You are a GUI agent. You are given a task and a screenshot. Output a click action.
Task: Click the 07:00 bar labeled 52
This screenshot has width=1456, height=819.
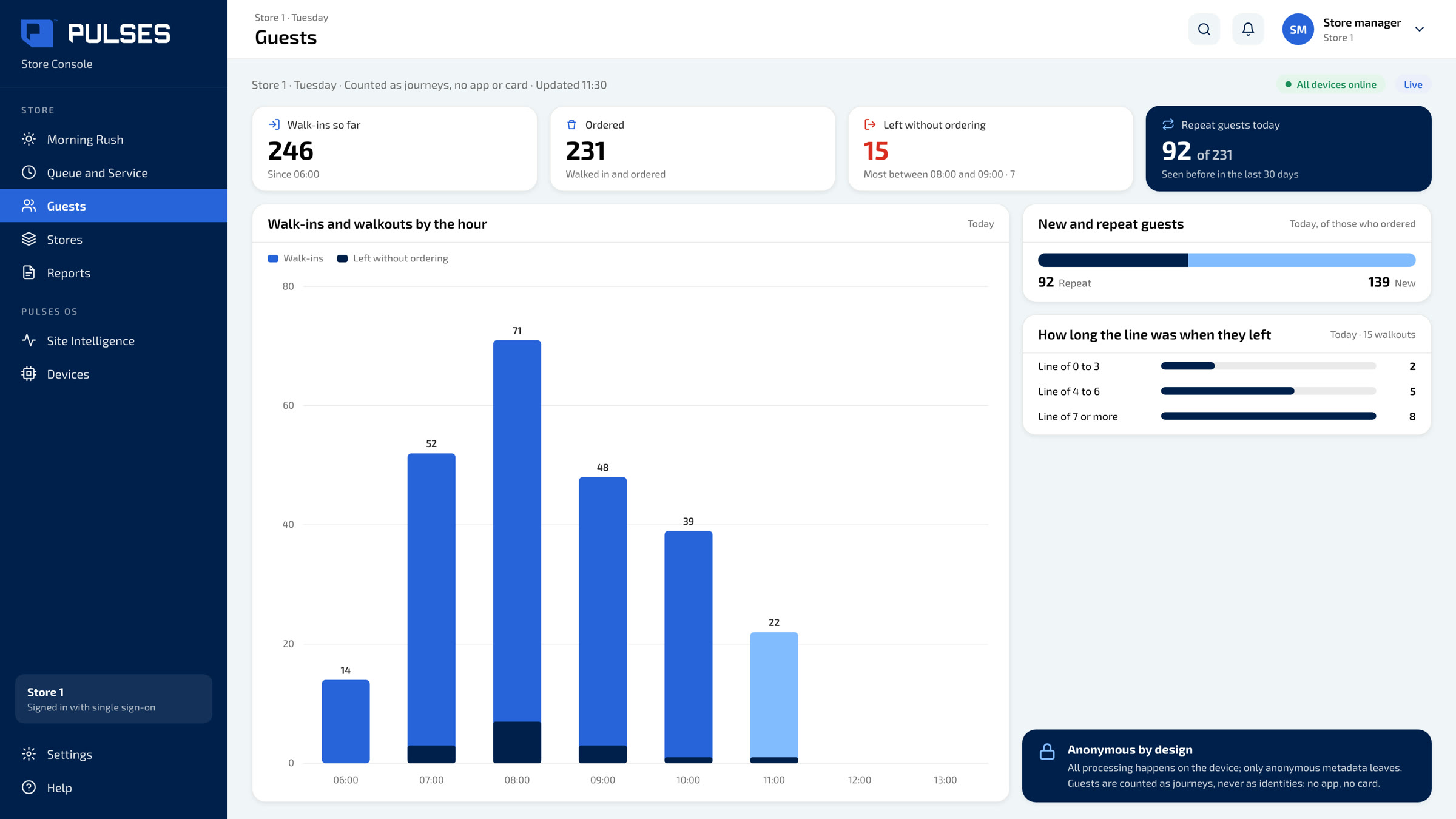coord(431,608)
